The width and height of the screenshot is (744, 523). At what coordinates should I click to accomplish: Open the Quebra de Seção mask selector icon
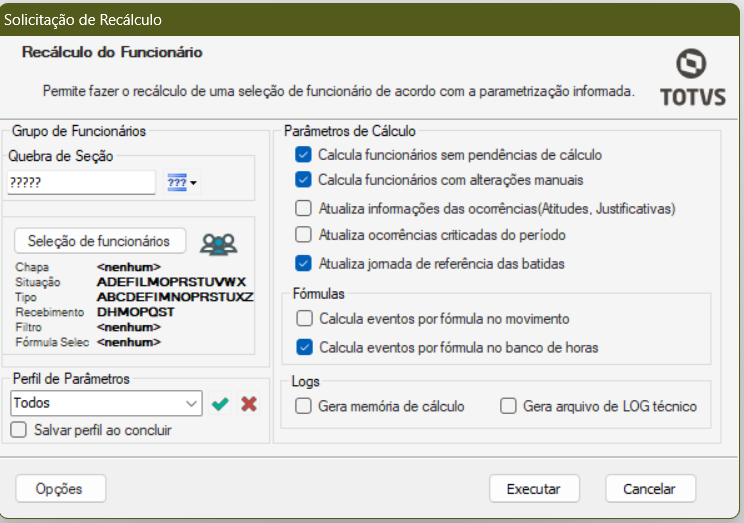[x=182, y=182]
